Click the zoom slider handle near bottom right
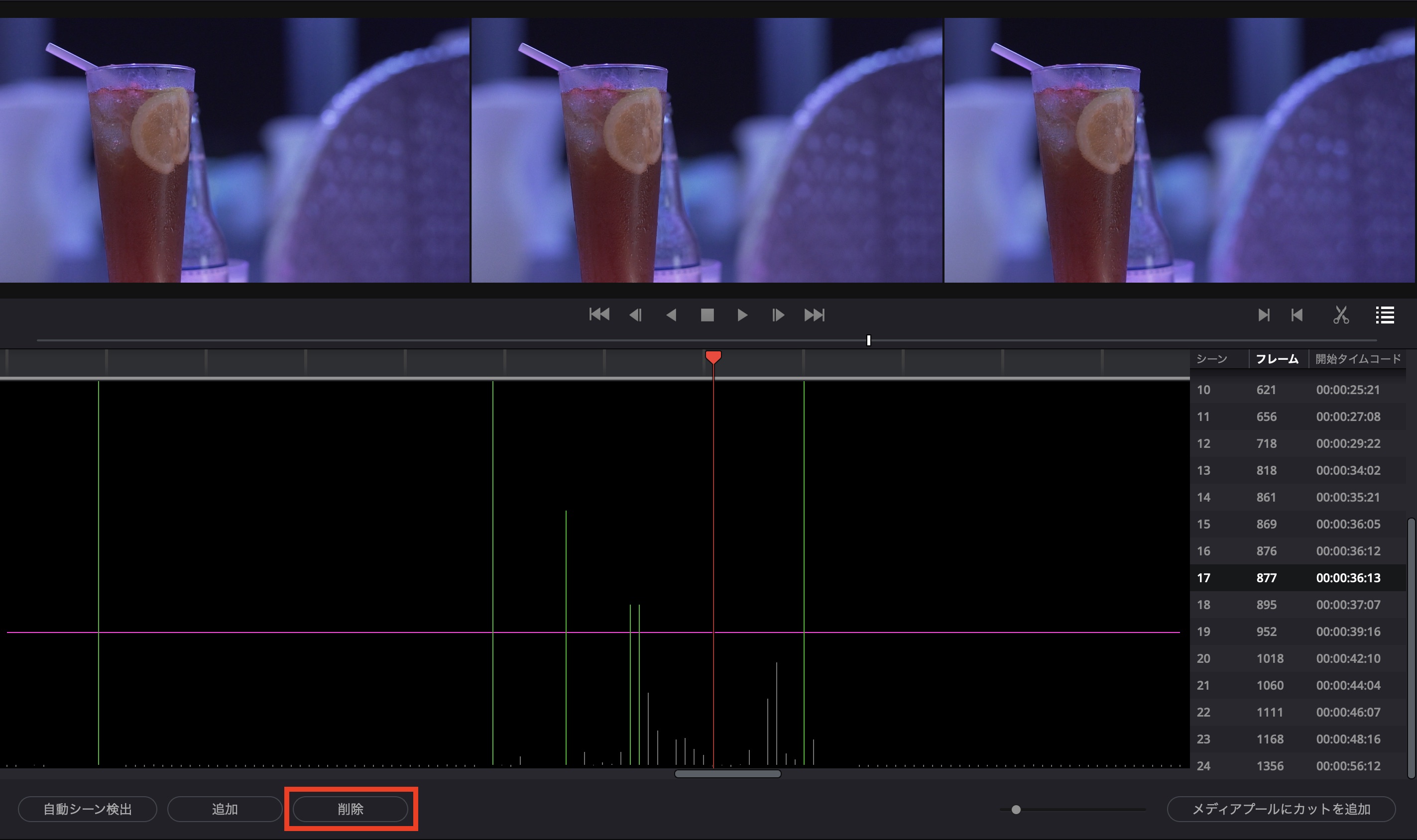Image resolution: width=1417 pixels, height=840 pixels. click(1016, 810)
